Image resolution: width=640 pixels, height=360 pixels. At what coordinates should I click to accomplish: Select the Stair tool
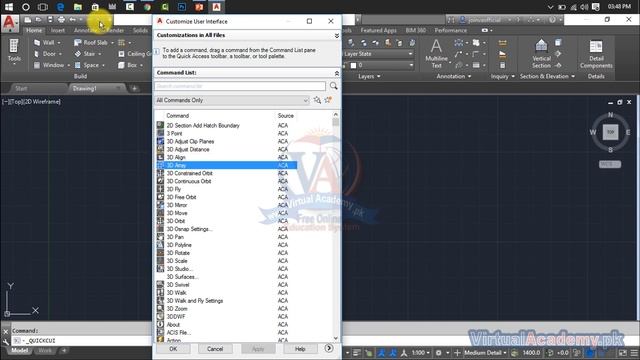[x=85, y=54]
